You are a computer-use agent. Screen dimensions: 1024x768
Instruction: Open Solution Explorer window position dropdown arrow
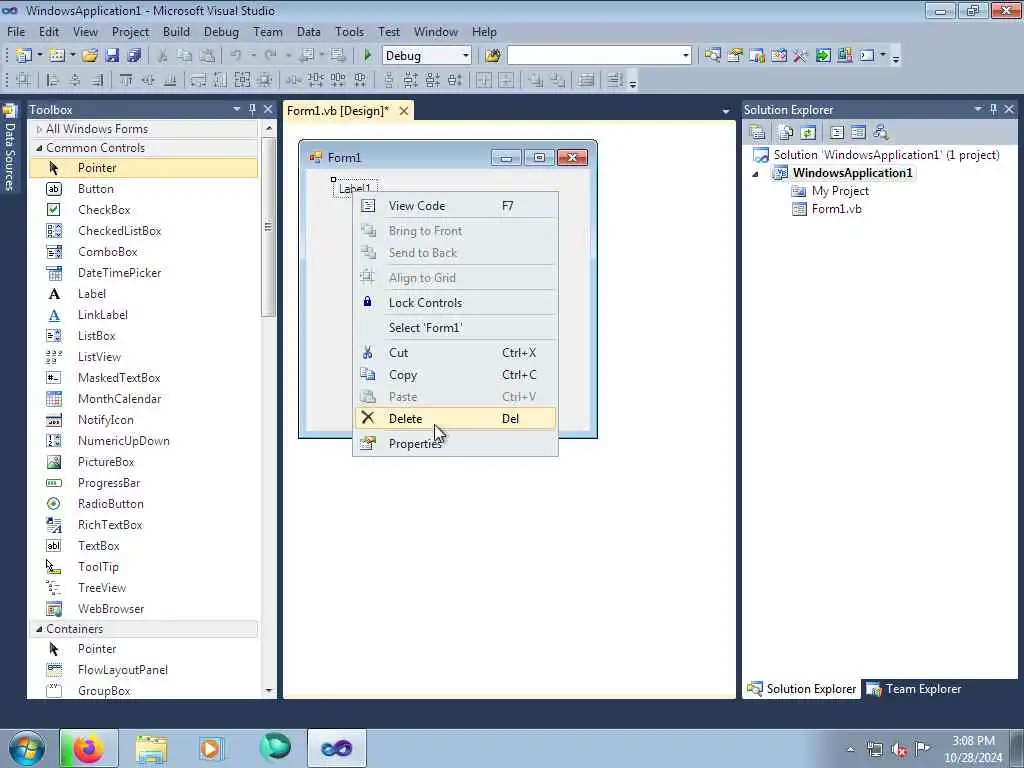[978, 109]
